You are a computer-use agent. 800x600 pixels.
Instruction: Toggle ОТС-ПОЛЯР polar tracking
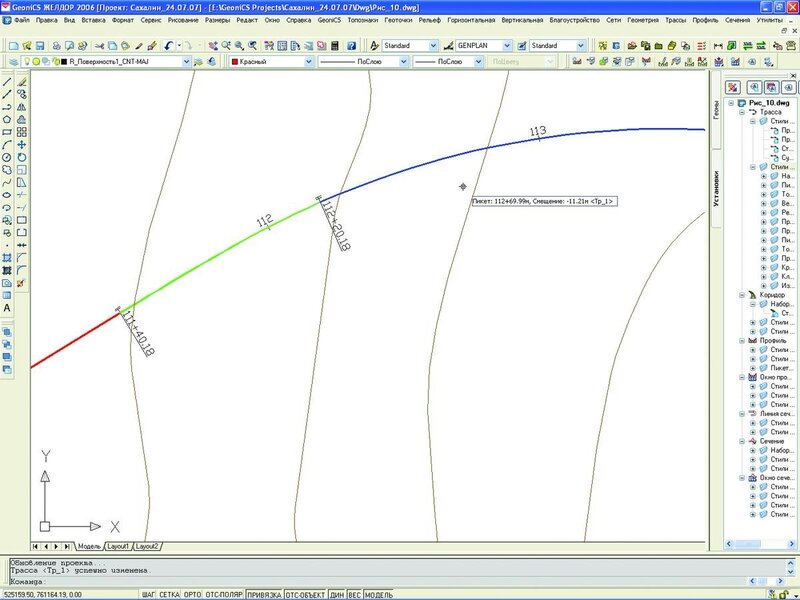click(x=224, y=595)
